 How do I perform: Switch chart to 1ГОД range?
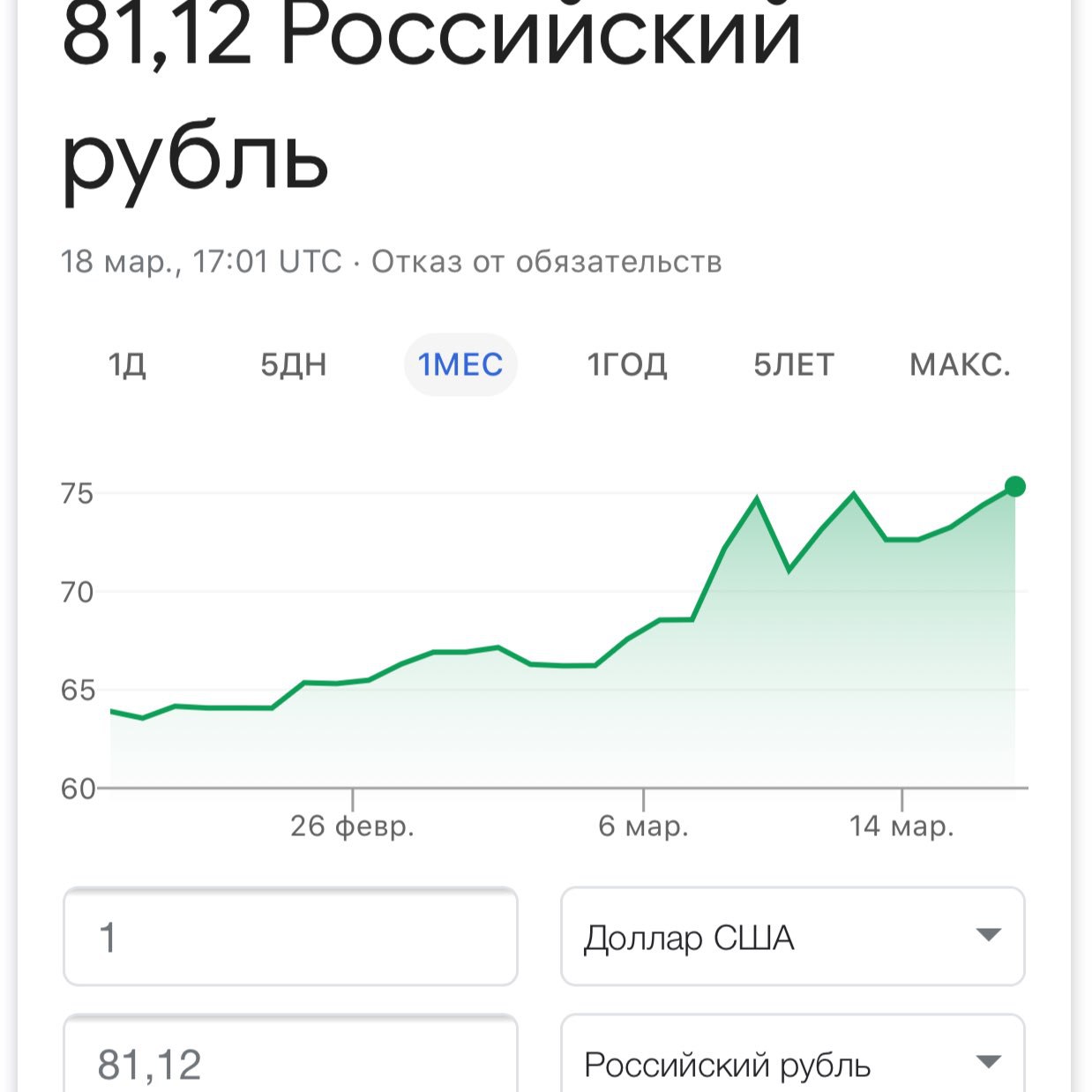[627, 364]
